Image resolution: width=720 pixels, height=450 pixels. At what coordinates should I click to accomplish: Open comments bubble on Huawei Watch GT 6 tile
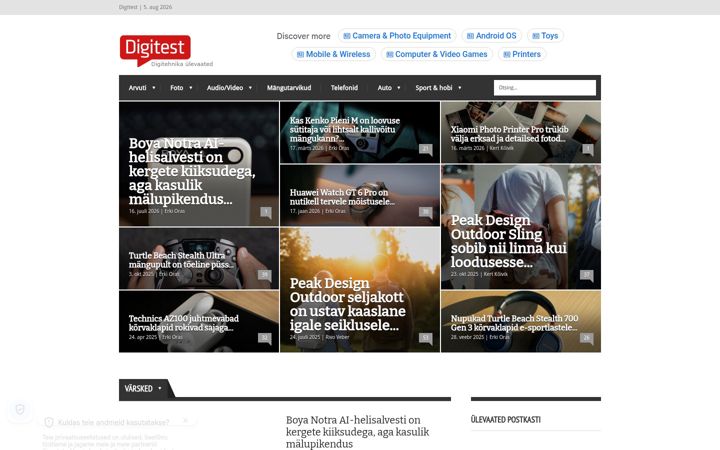pos(426,212)
